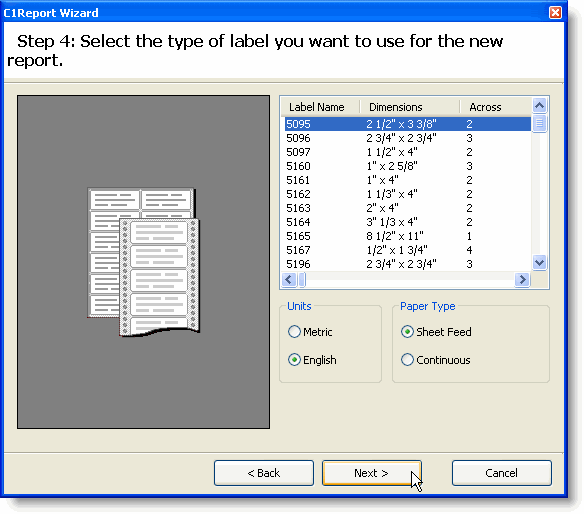Click the list scroll down arrow
The height and width of the screenshot is (514, 584).
[x=539, y=263]
